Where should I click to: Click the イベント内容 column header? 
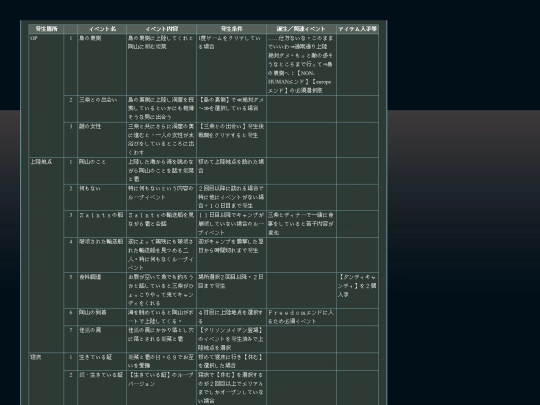(x=162, y=29)
